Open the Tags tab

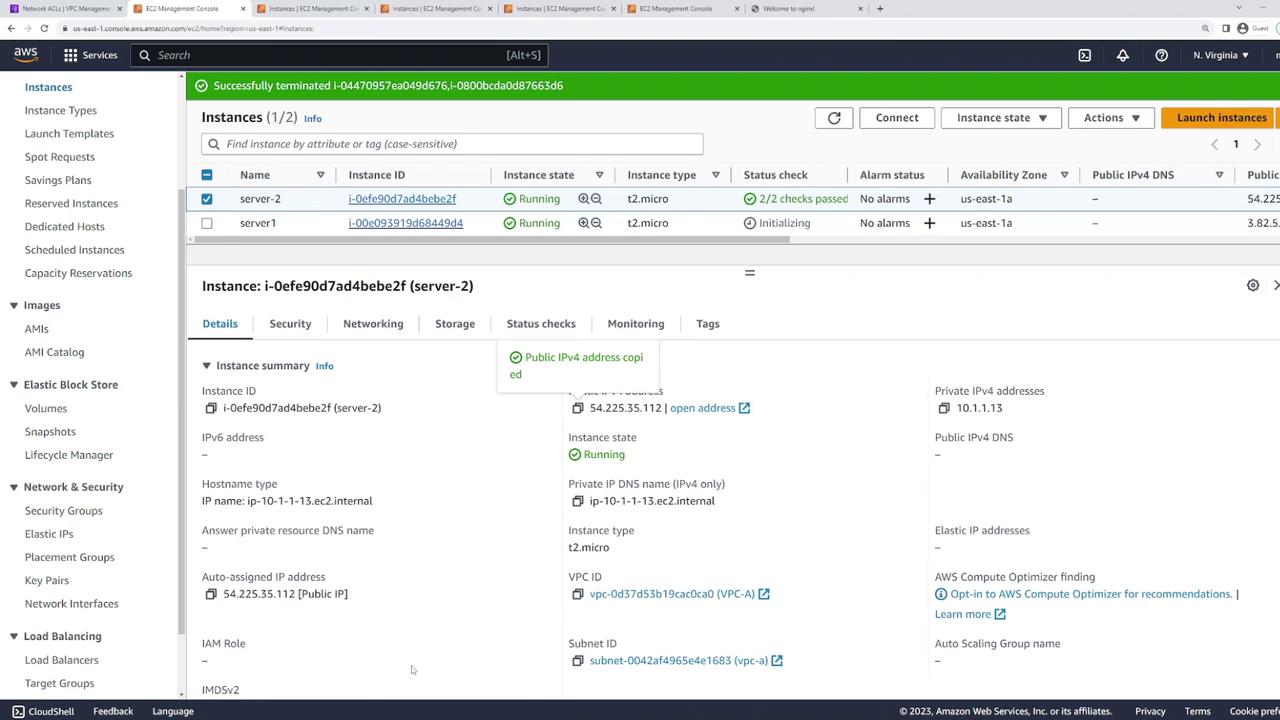[708, 324]
